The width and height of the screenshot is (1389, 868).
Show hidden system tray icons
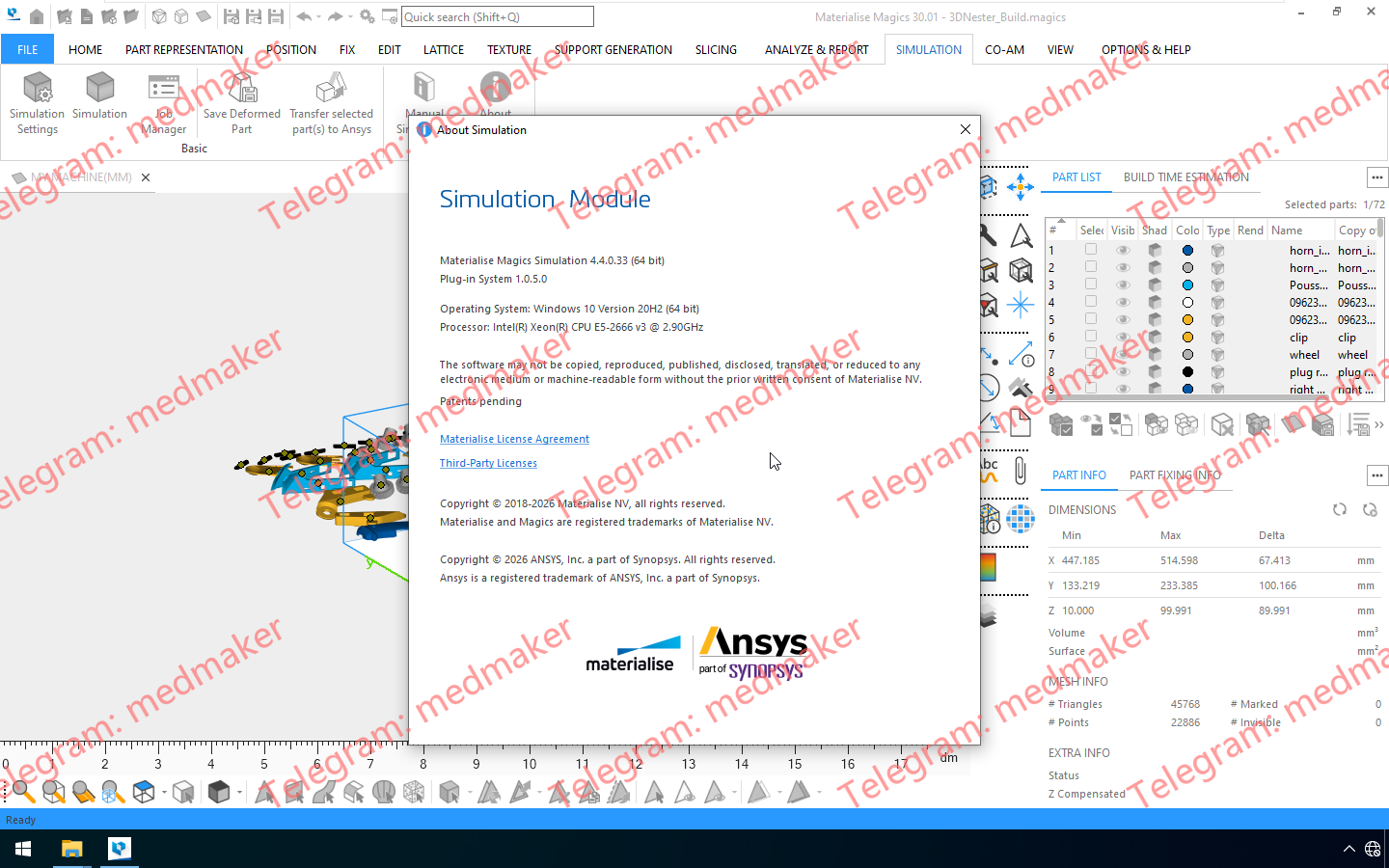click(x=1348, y=849)
